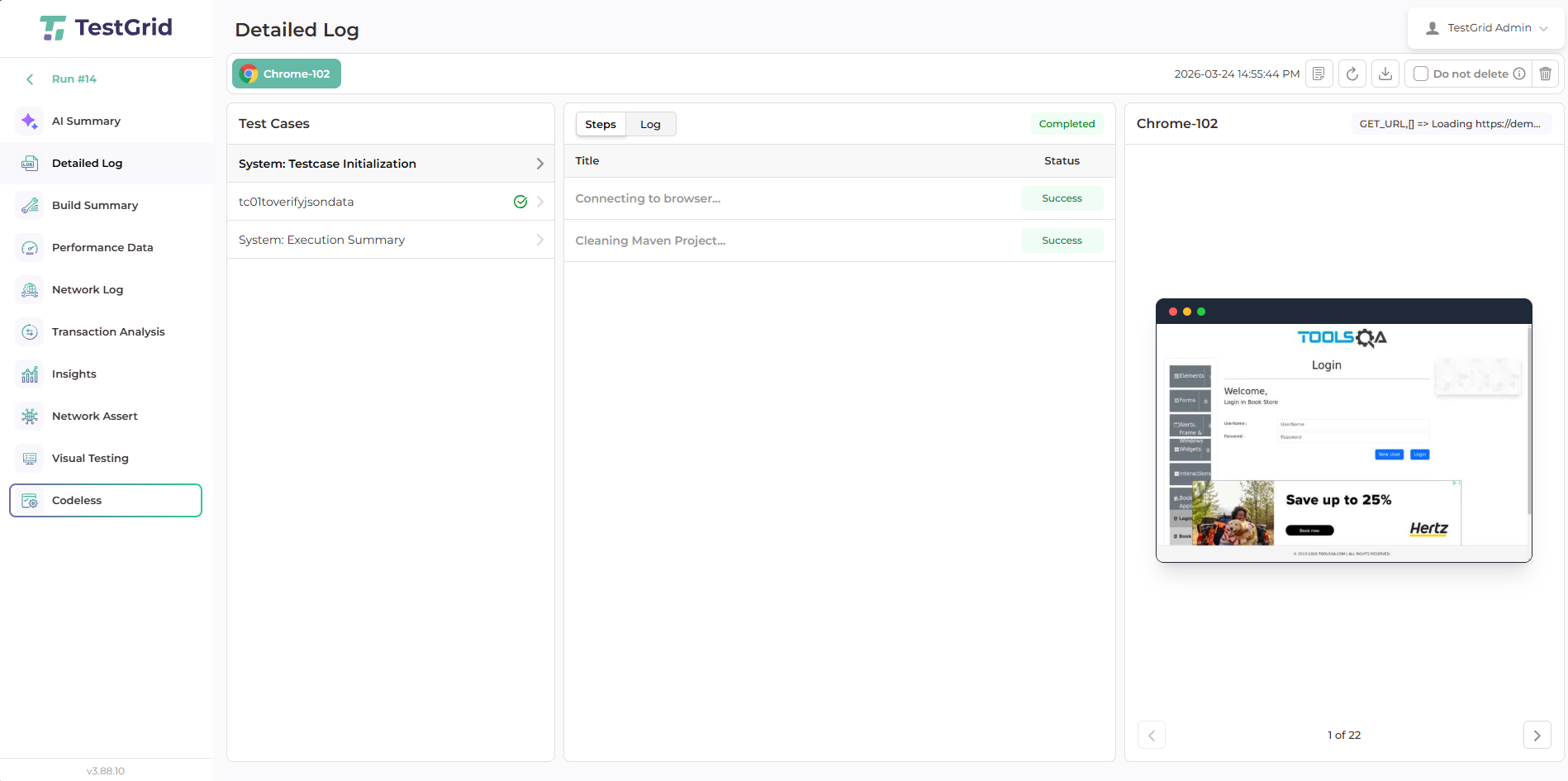Click the download log icon

point(1385,74)
